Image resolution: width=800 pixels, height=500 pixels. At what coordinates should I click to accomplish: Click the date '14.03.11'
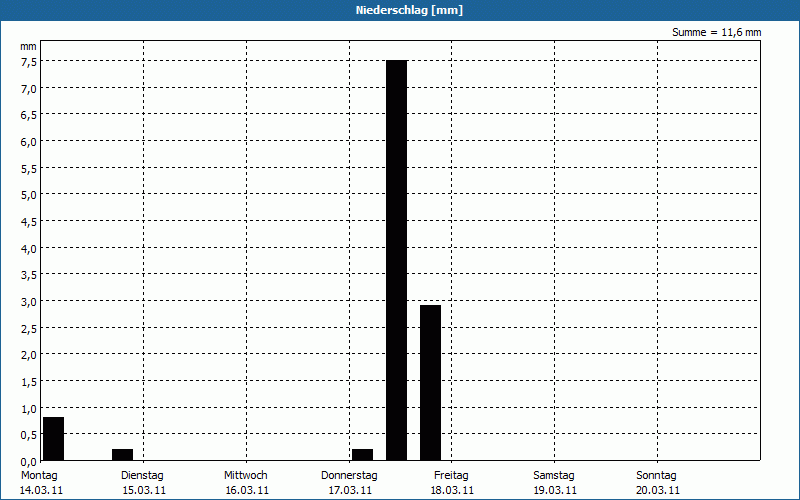[x=41, y=490]
